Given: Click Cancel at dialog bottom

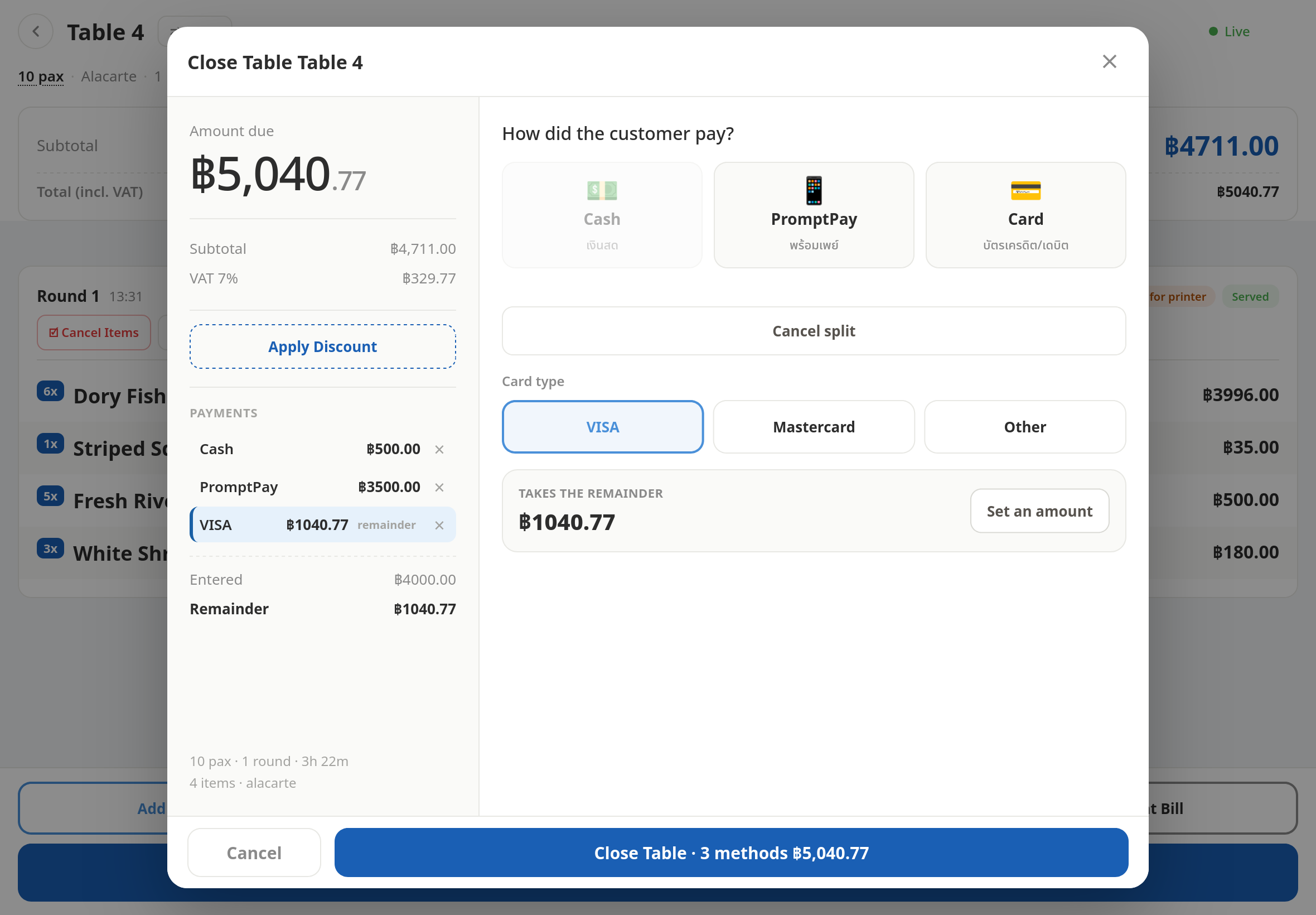Looking at the screenshot, I should (x=254, y=853).
